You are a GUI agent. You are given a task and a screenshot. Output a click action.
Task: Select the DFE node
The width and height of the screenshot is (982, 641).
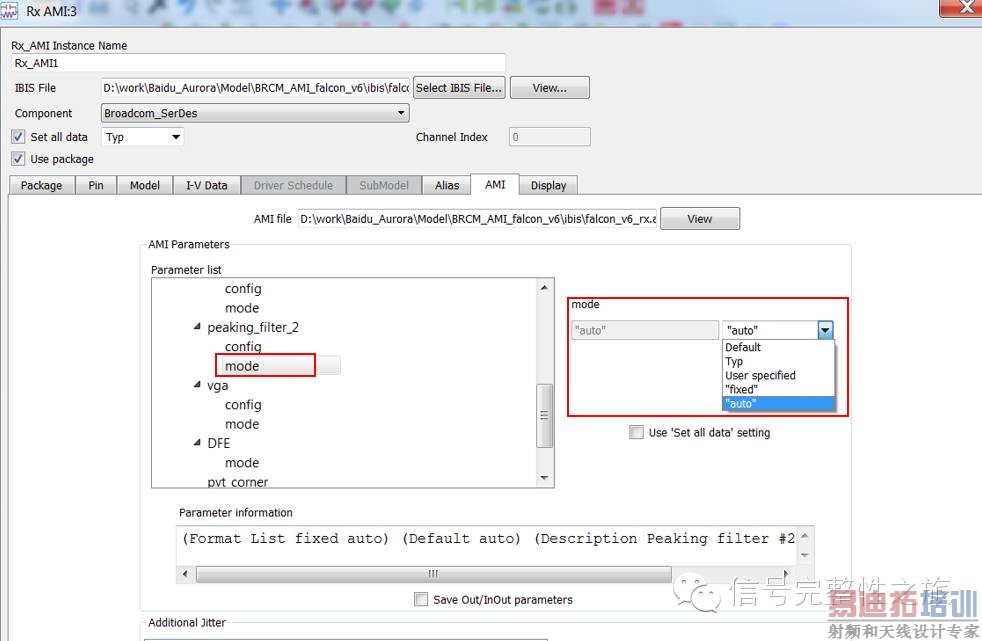pos(219,443)
